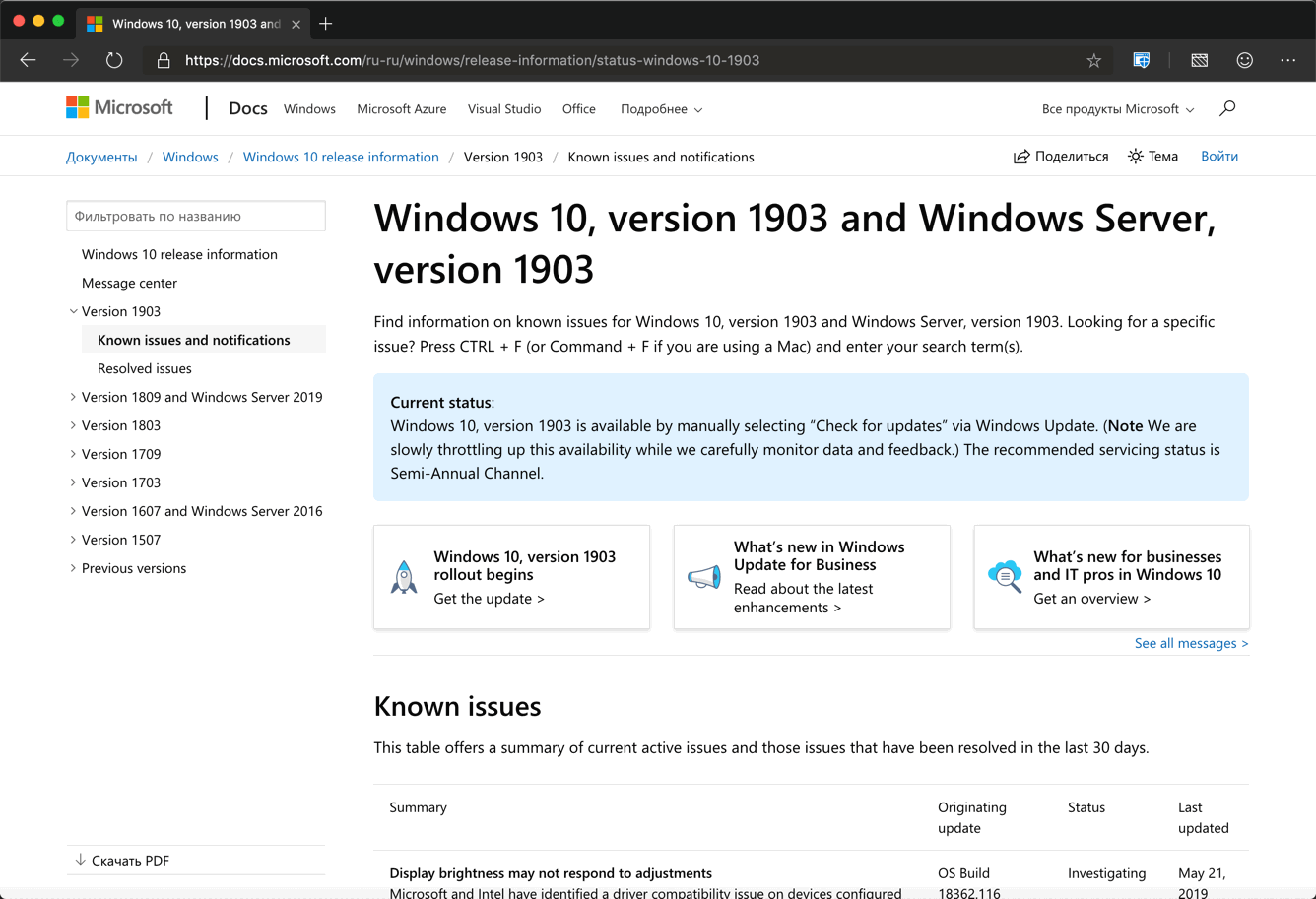Image resolution: width=1316 pixels, height=899 pixels.
Task: Click the lock icon in the address bar
Action: [x=163, y=60]
